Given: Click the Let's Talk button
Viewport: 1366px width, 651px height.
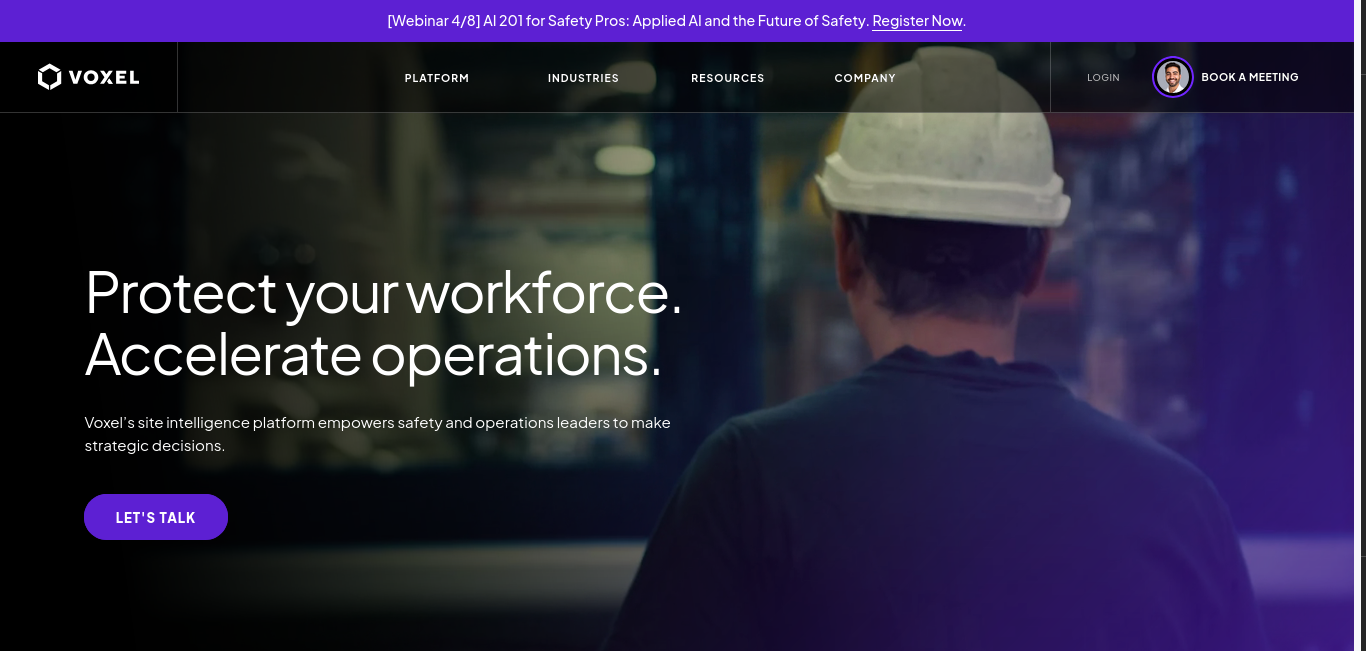Looking at the screenshot, I should [156, 517].
